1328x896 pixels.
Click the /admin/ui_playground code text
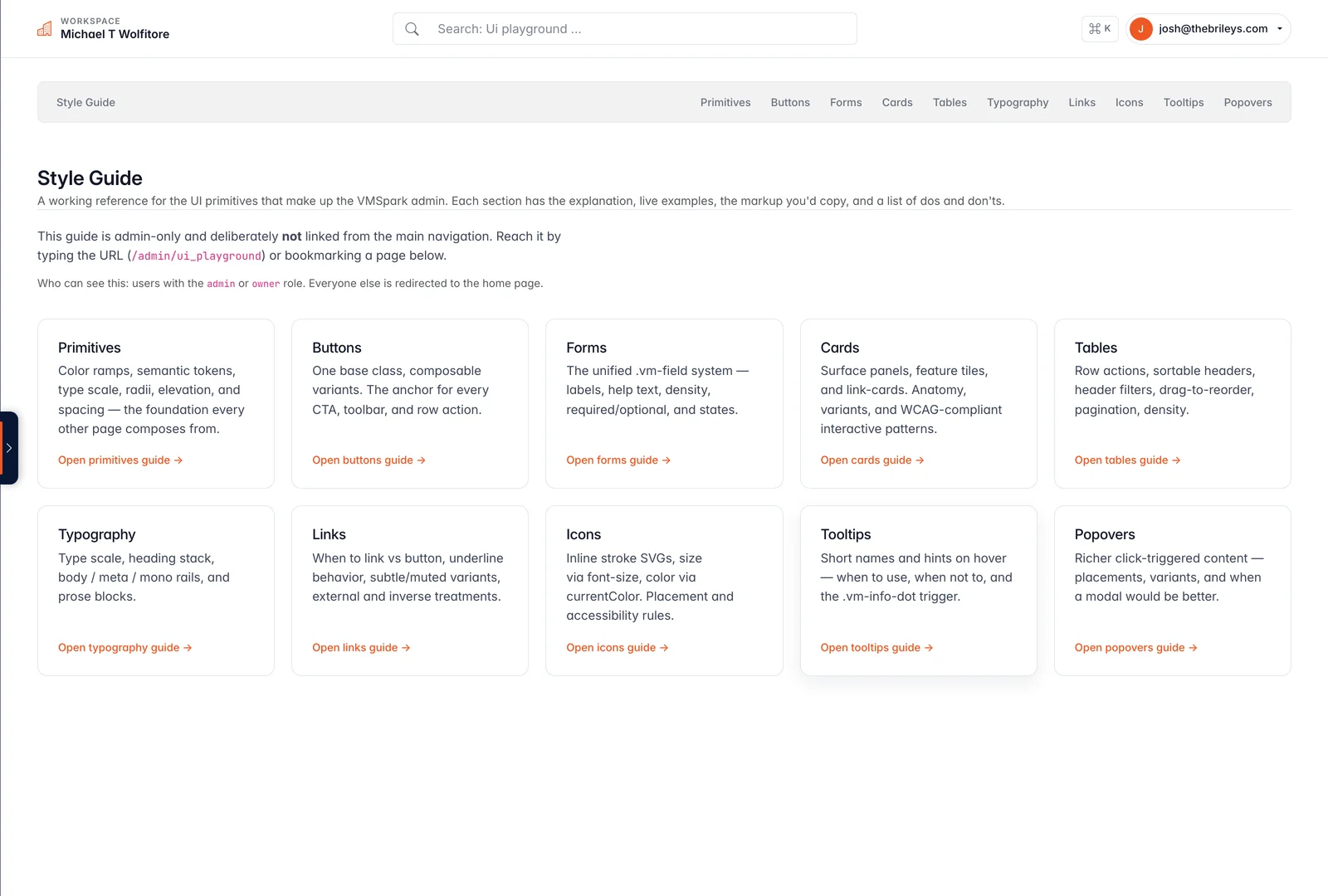(197, 256)
